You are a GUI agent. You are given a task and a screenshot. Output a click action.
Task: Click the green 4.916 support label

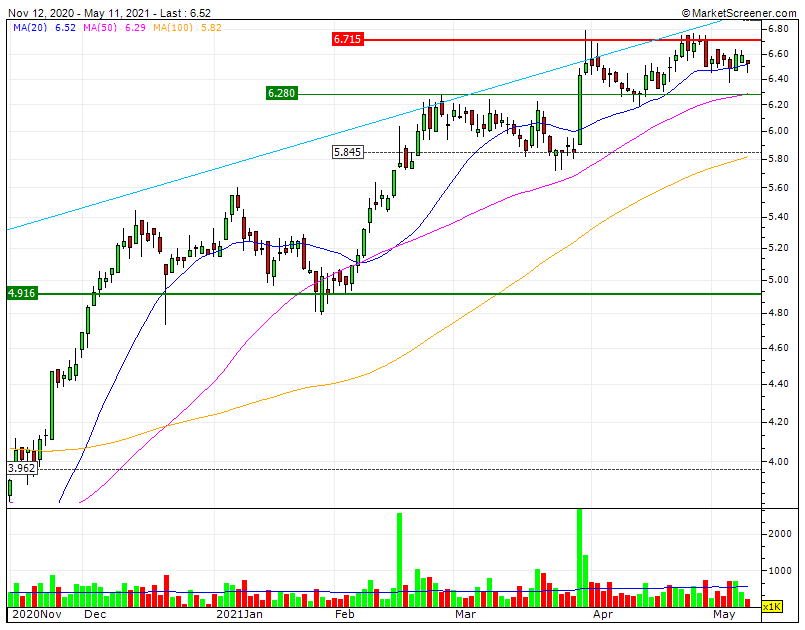point(22,293)
